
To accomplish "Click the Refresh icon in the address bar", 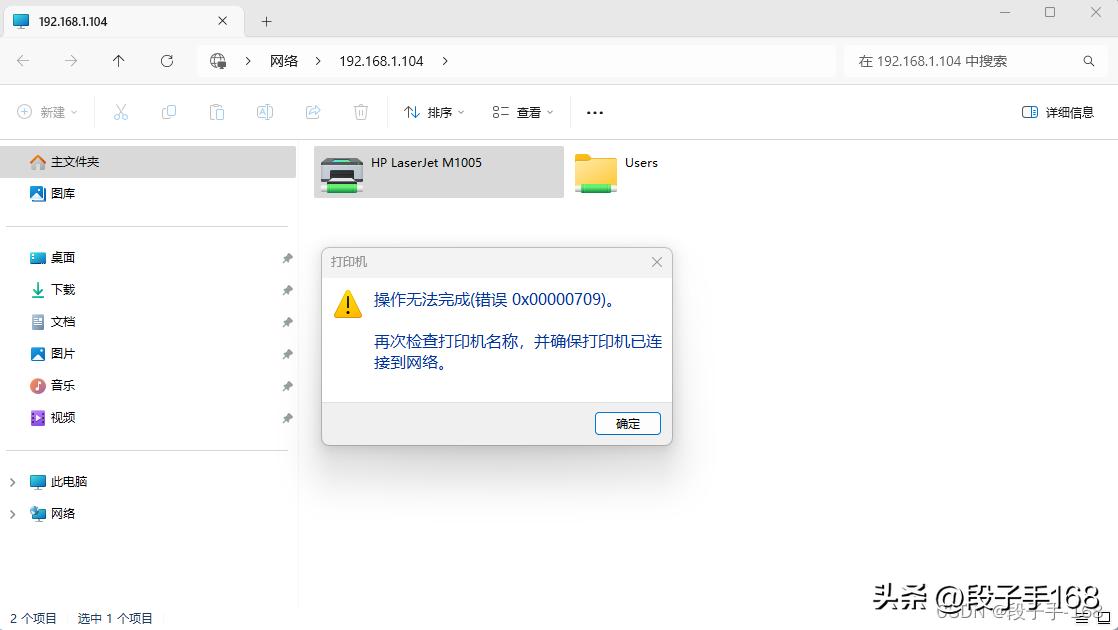I will (x=167, y=60).
